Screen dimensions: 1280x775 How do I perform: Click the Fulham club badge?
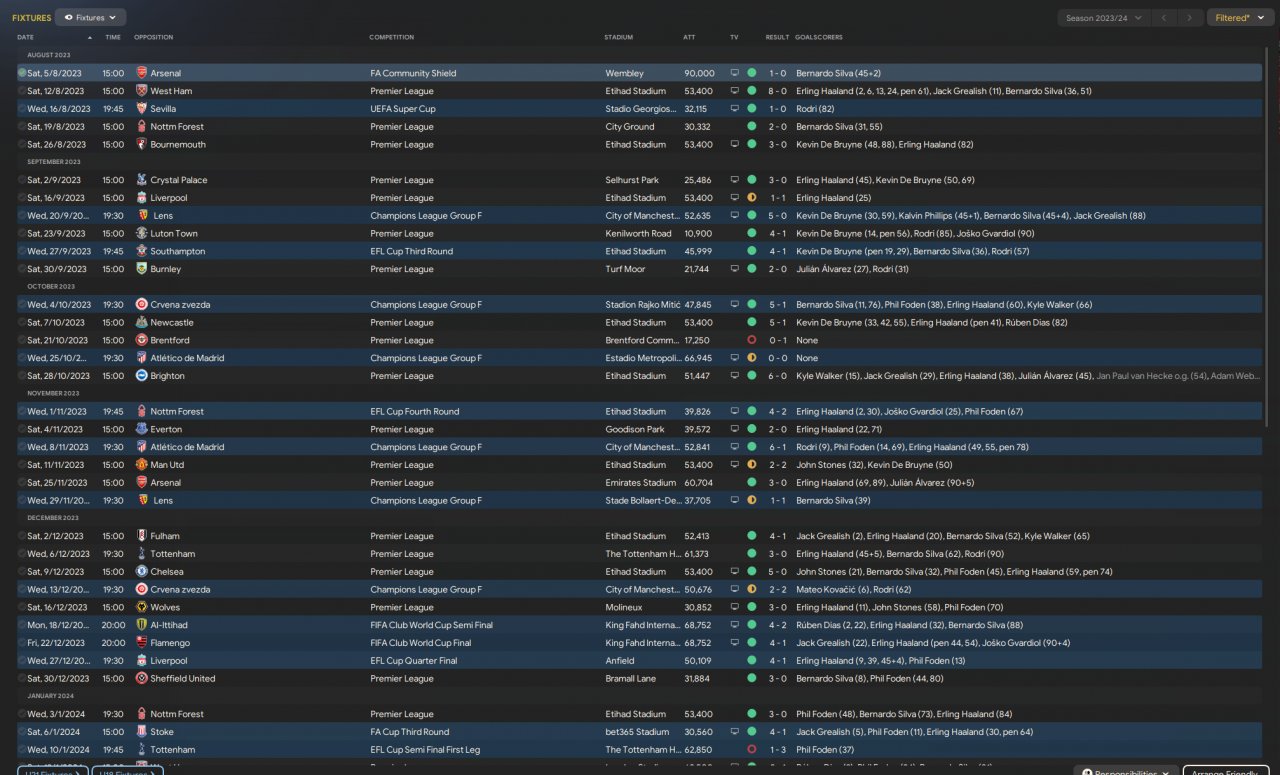141,536
